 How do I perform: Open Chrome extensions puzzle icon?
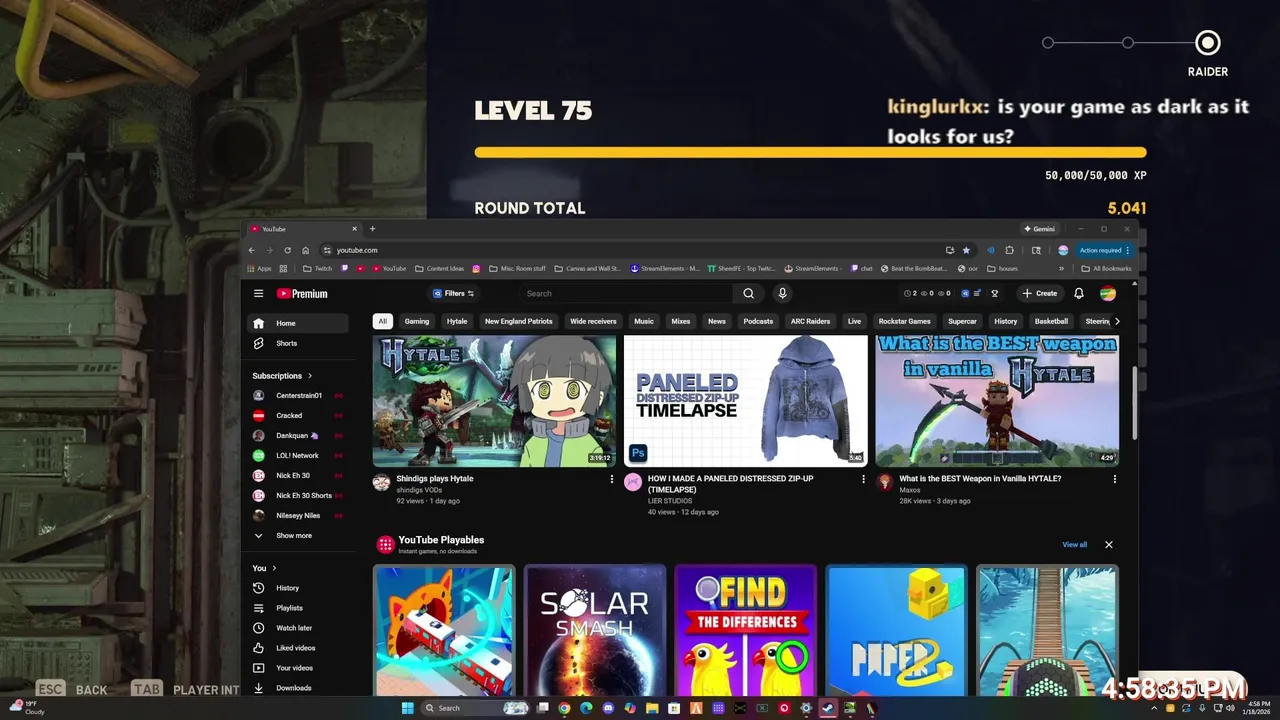click(x=1010, y=250)
